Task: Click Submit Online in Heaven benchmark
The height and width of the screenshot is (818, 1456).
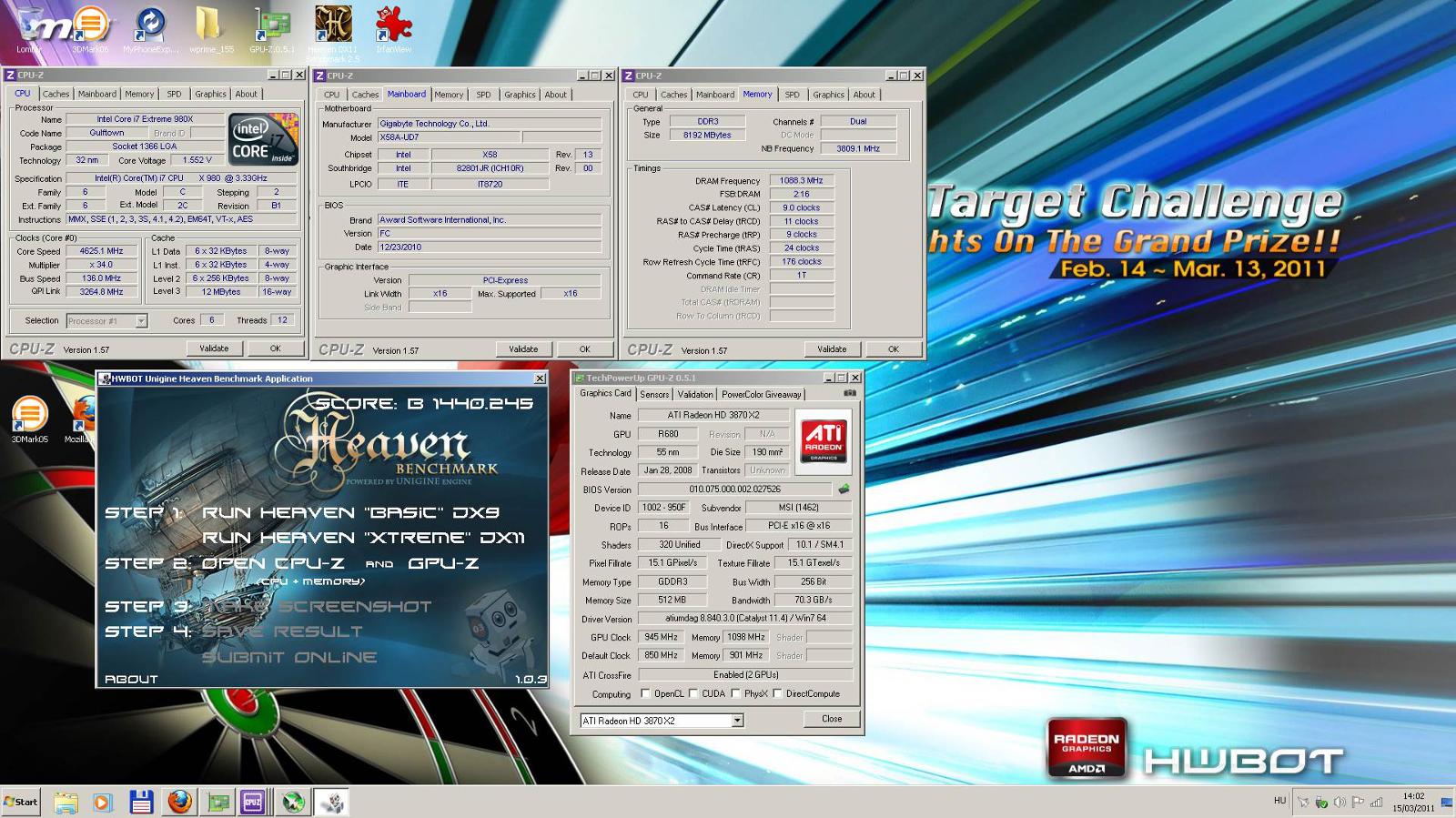Action: pos(289,657)
